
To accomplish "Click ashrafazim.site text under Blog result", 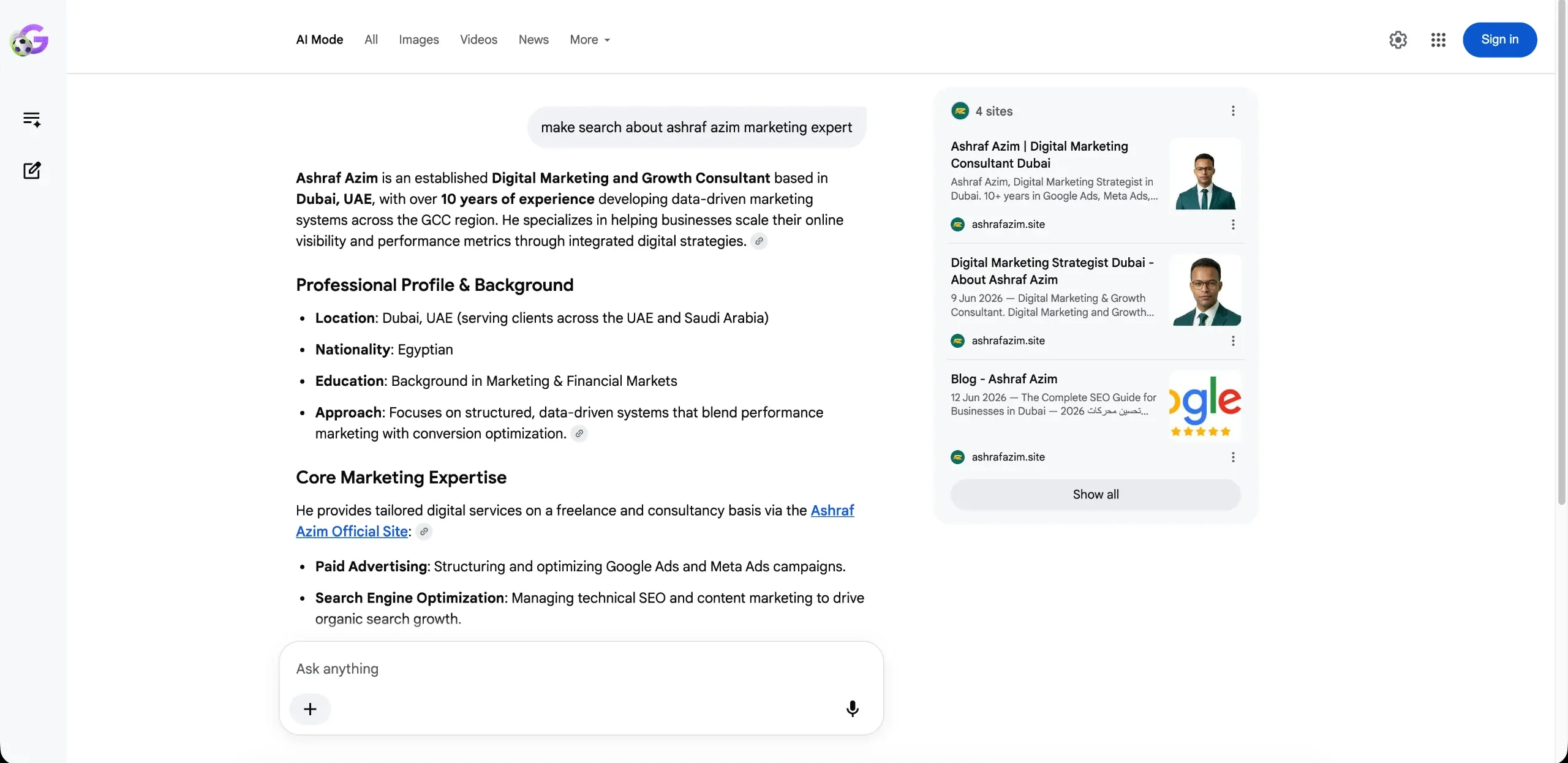I will pos(1008,457).
